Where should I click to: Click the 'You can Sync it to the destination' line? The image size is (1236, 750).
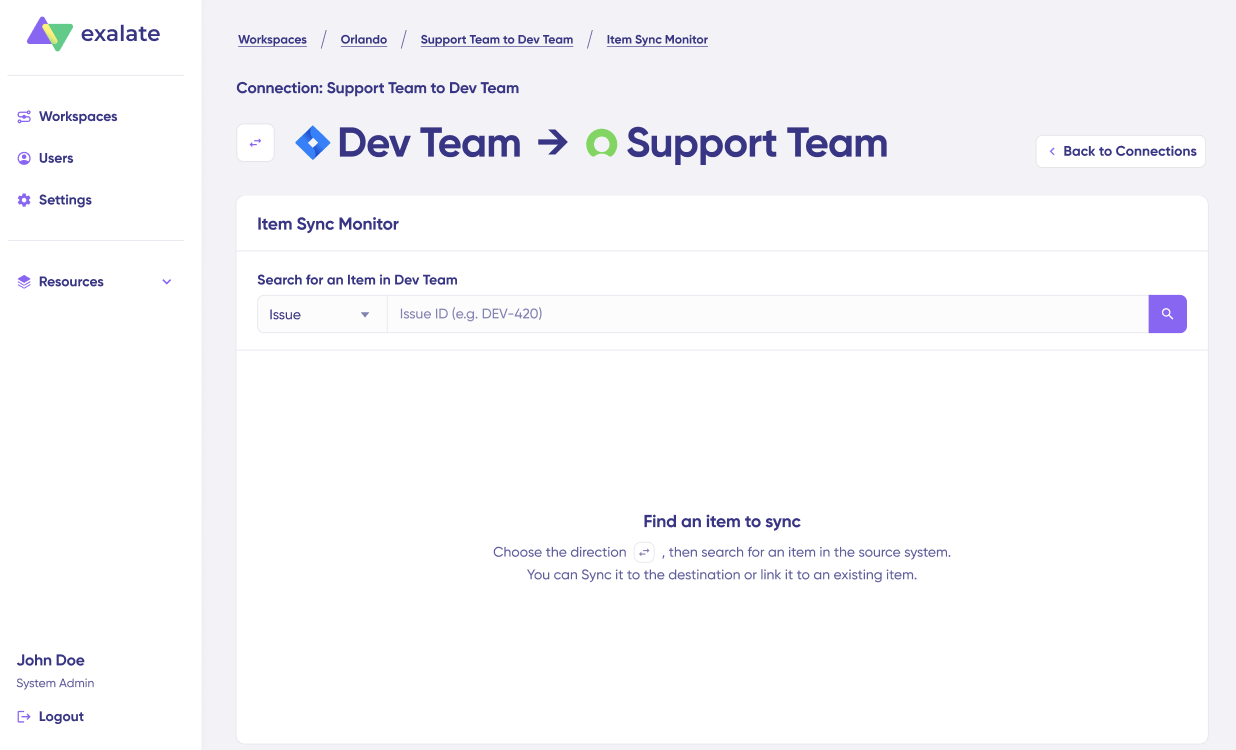(x=722, y=575)
